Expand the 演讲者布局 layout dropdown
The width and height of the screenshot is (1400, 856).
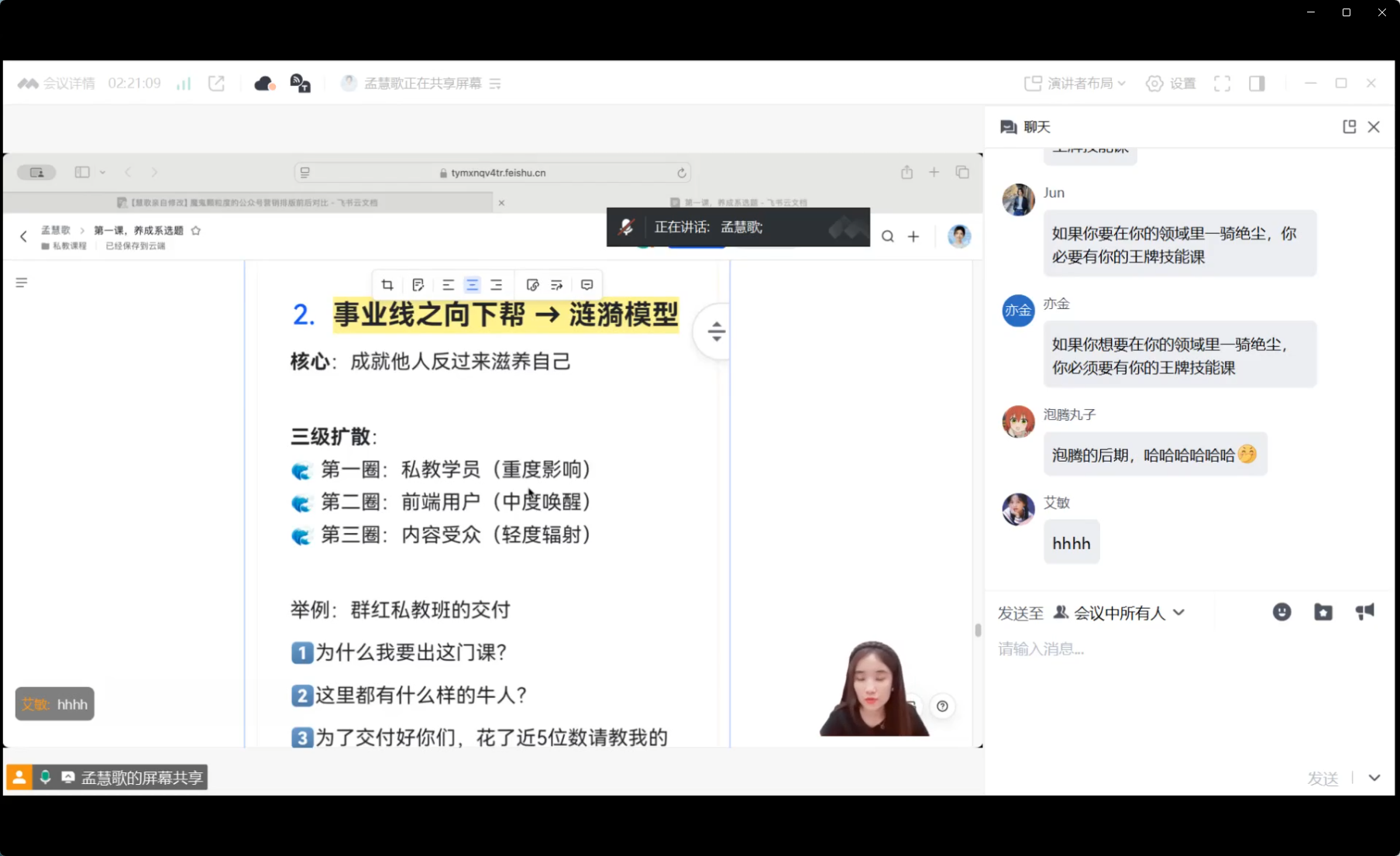pyautogui.click(x=1075, y=84)
